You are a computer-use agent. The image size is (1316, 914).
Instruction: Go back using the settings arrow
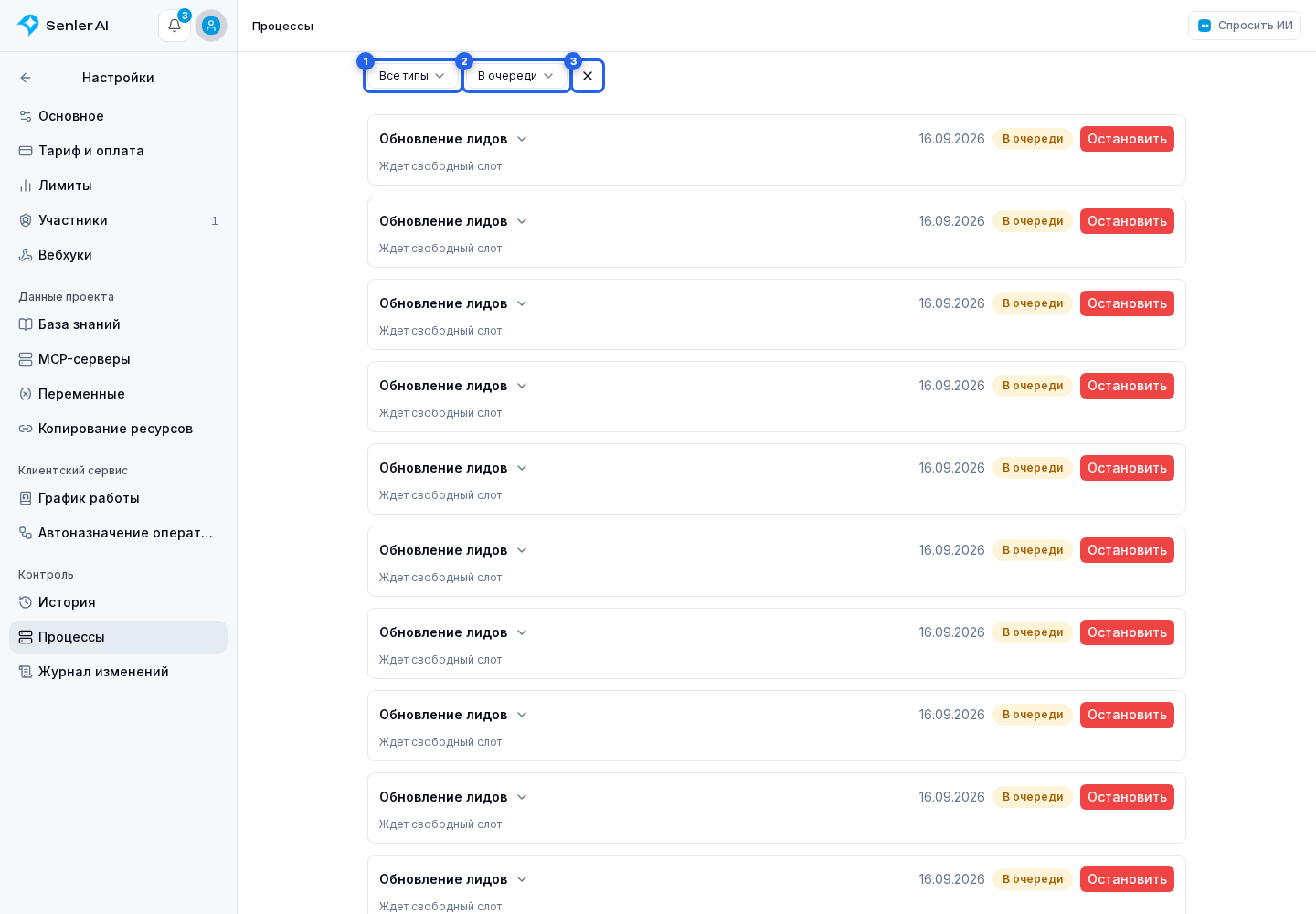(x=26, y=78)
